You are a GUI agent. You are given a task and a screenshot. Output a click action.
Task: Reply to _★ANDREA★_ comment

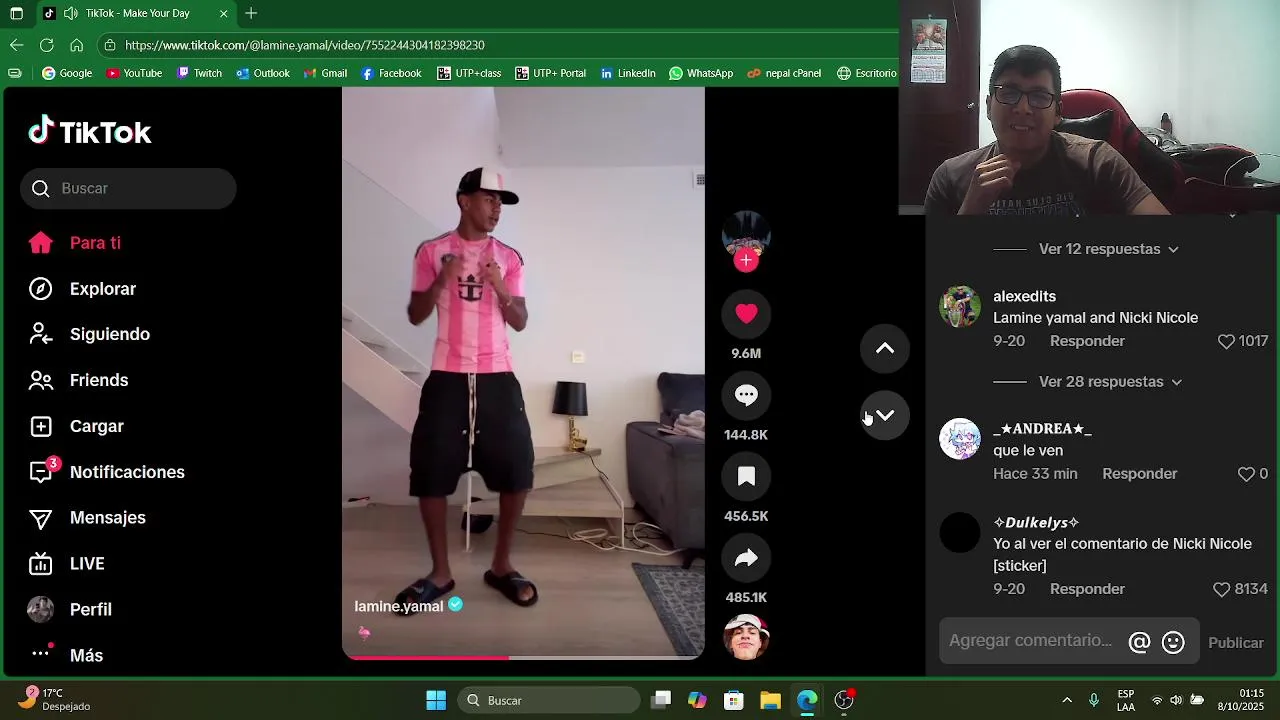click(1139, 474)
